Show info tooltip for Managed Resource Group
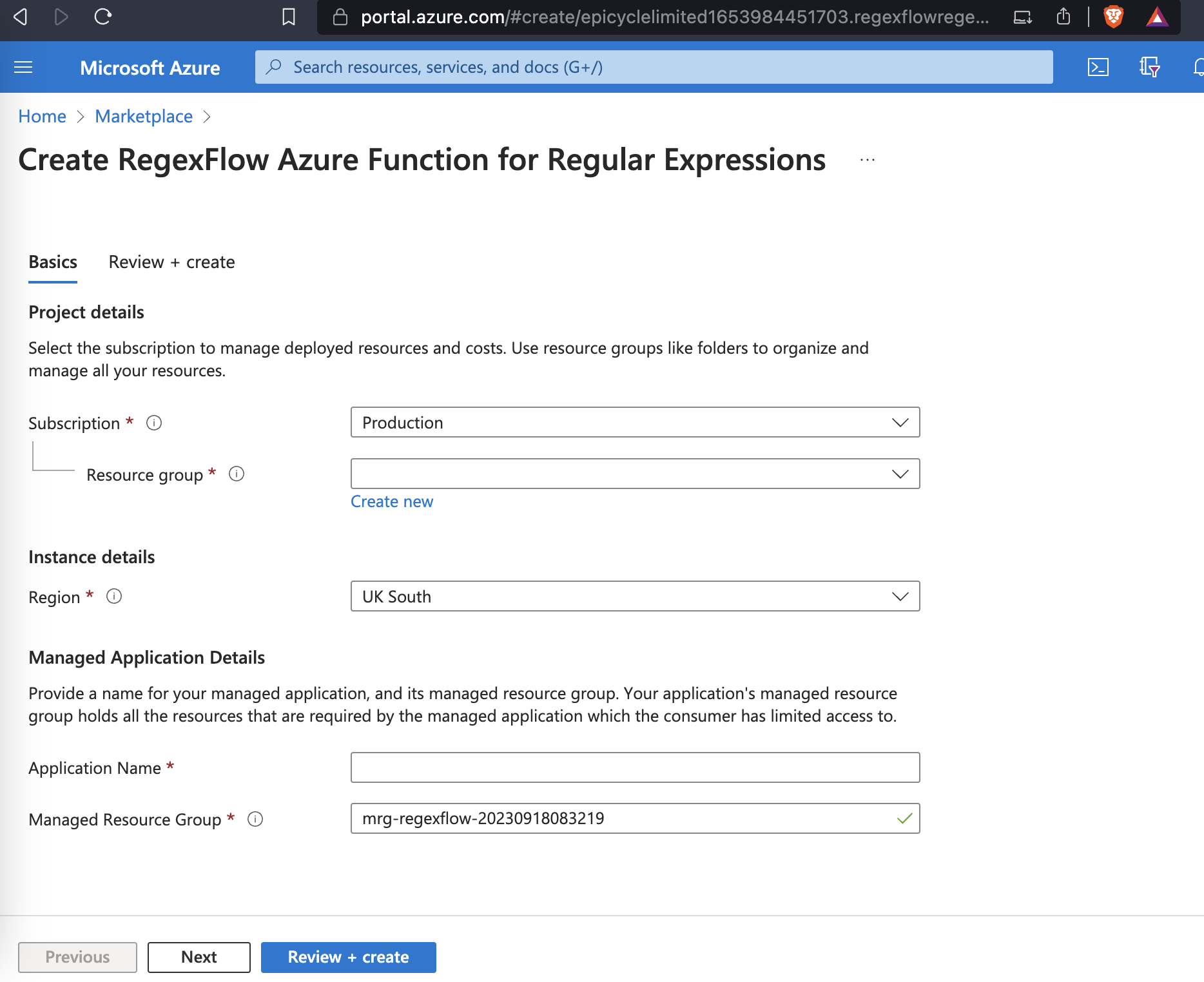 pos(255,819)
